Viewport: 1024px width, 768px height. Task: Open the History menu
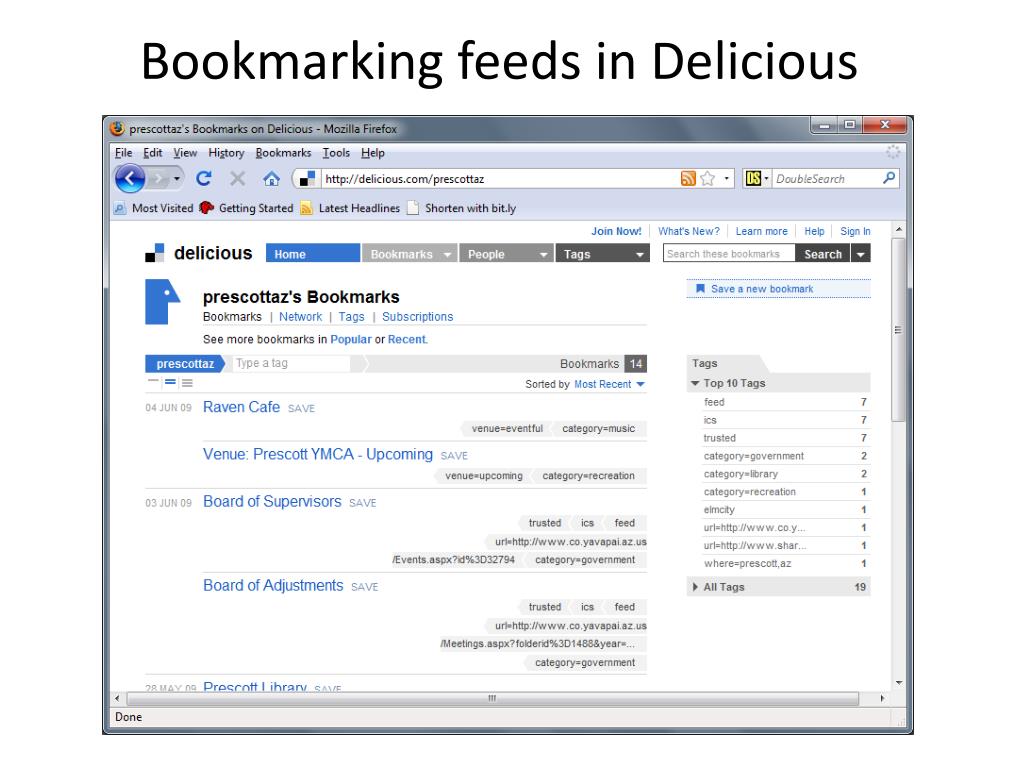(x=226, y=153)
